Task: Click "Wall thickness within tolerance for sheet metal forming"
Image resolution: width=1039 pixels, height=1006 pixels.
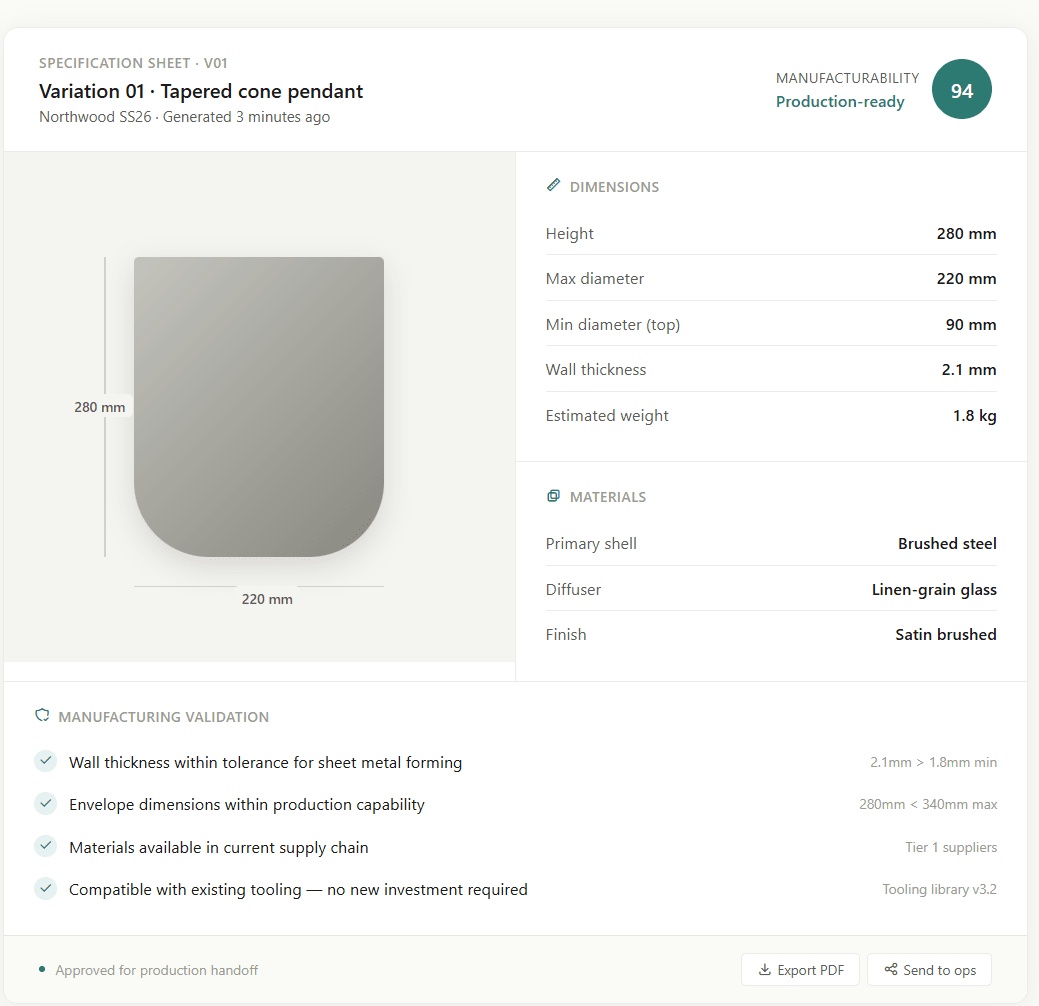Action: click(x=265, y=762)
